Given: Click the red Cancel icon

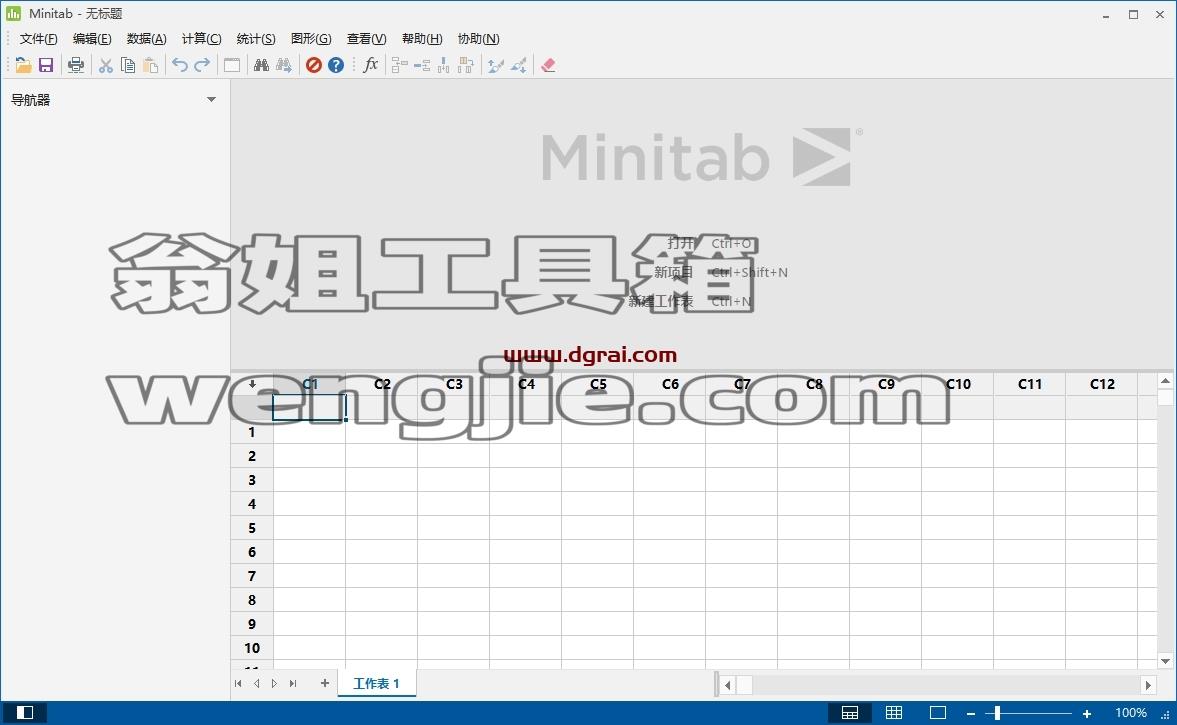Looking at the screenshot, I should (314, 65).
